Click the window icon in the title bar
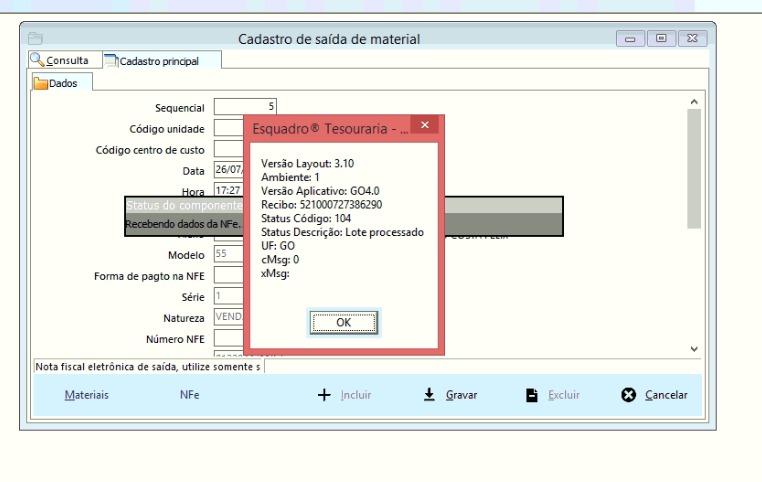The image size is (762, 482). 35,38
